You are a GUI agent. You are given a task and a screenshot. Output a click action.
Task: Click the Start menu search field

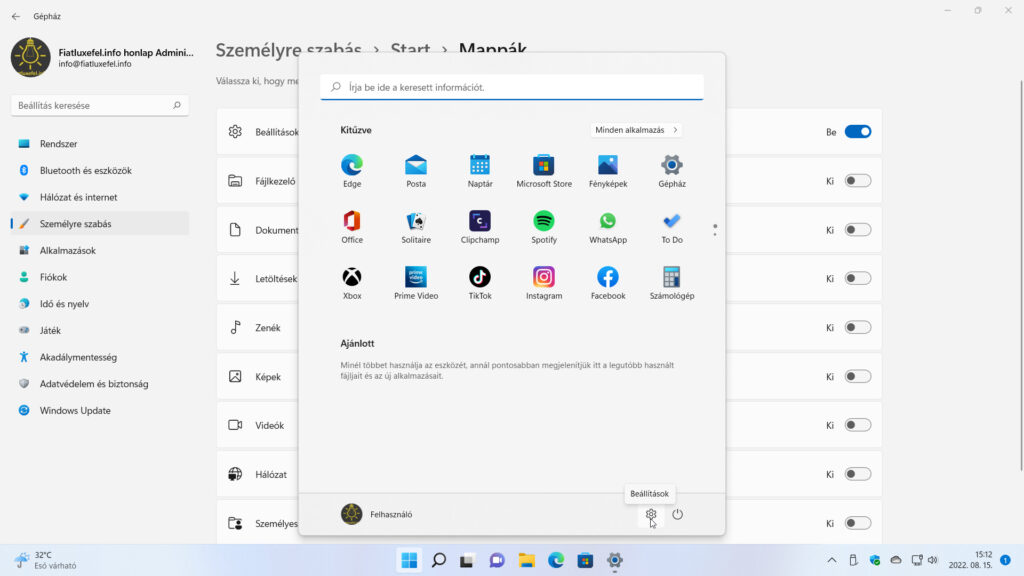coord(511,87)
